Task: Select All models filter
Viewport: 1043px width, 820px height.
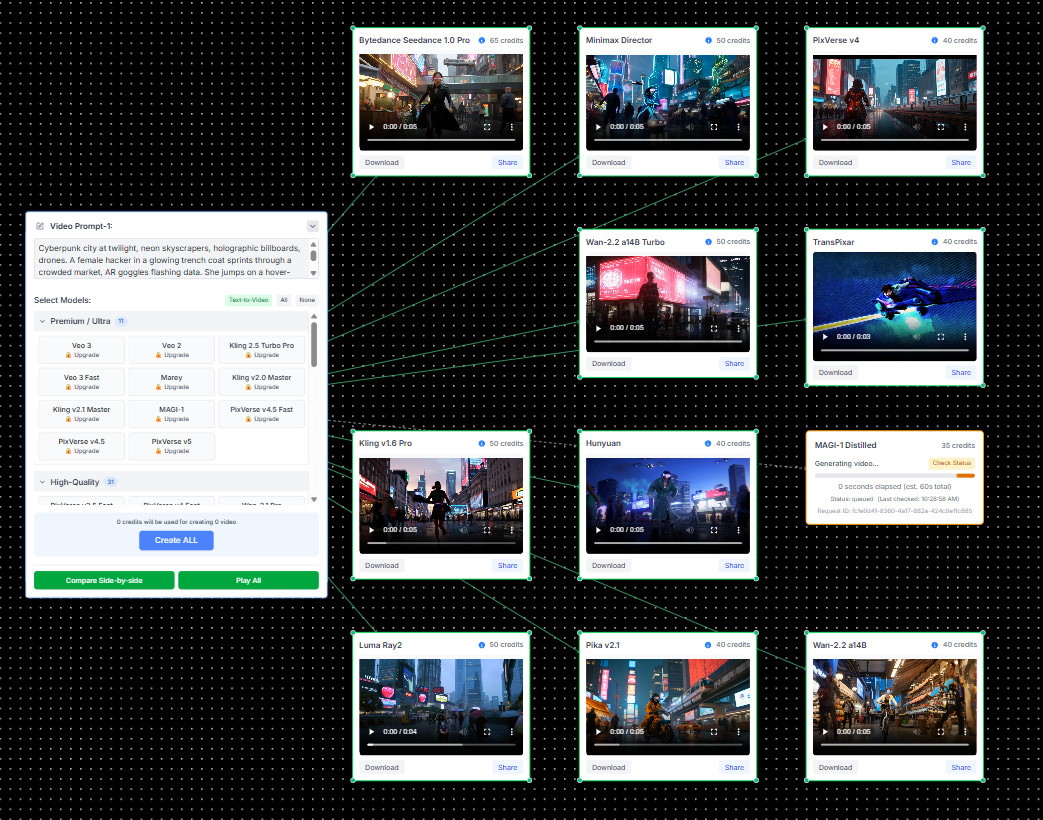Action: (284, 300)
